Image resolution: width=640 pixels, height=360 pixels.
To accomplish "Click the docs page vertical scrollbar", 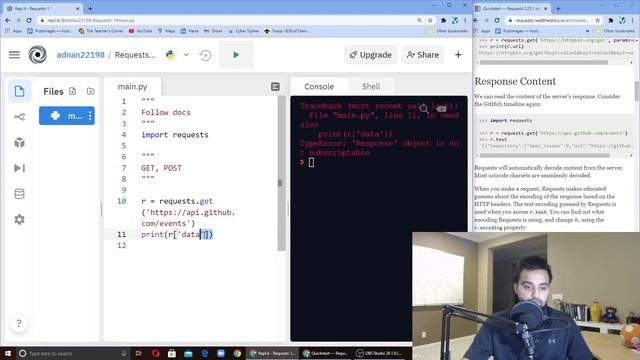I will pos(637,91).
